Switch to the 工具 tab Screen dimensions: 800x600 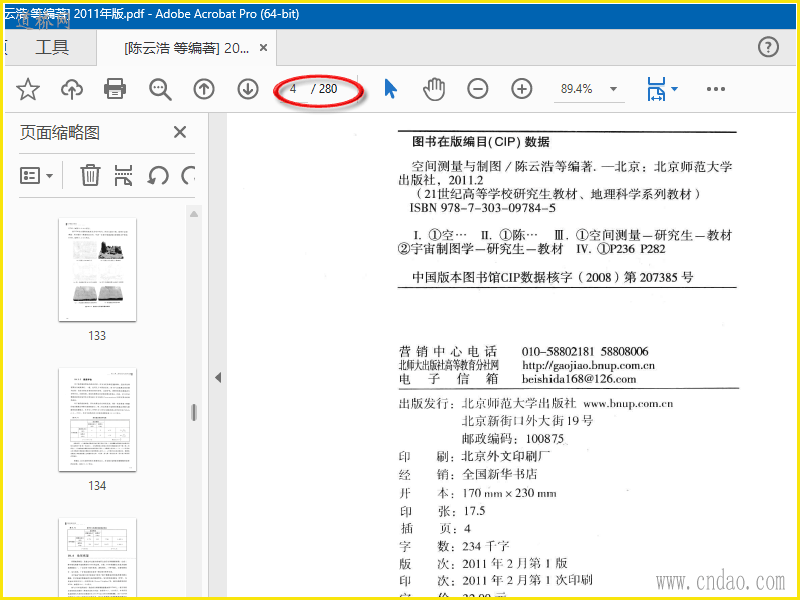point(52,47)
